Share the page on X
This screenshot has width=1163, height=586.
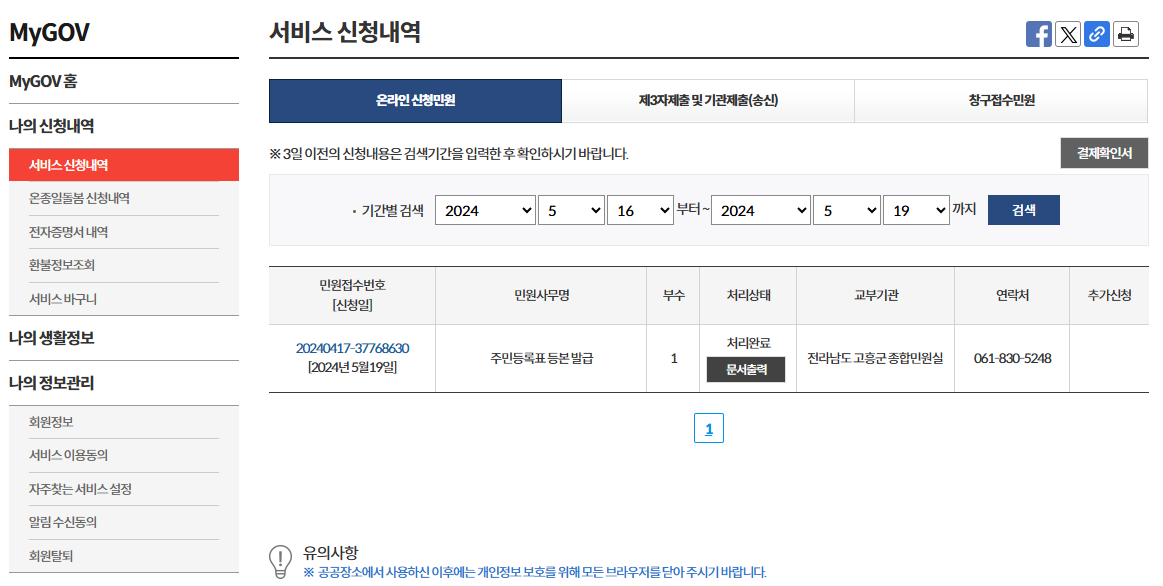tap(1067, 33)
